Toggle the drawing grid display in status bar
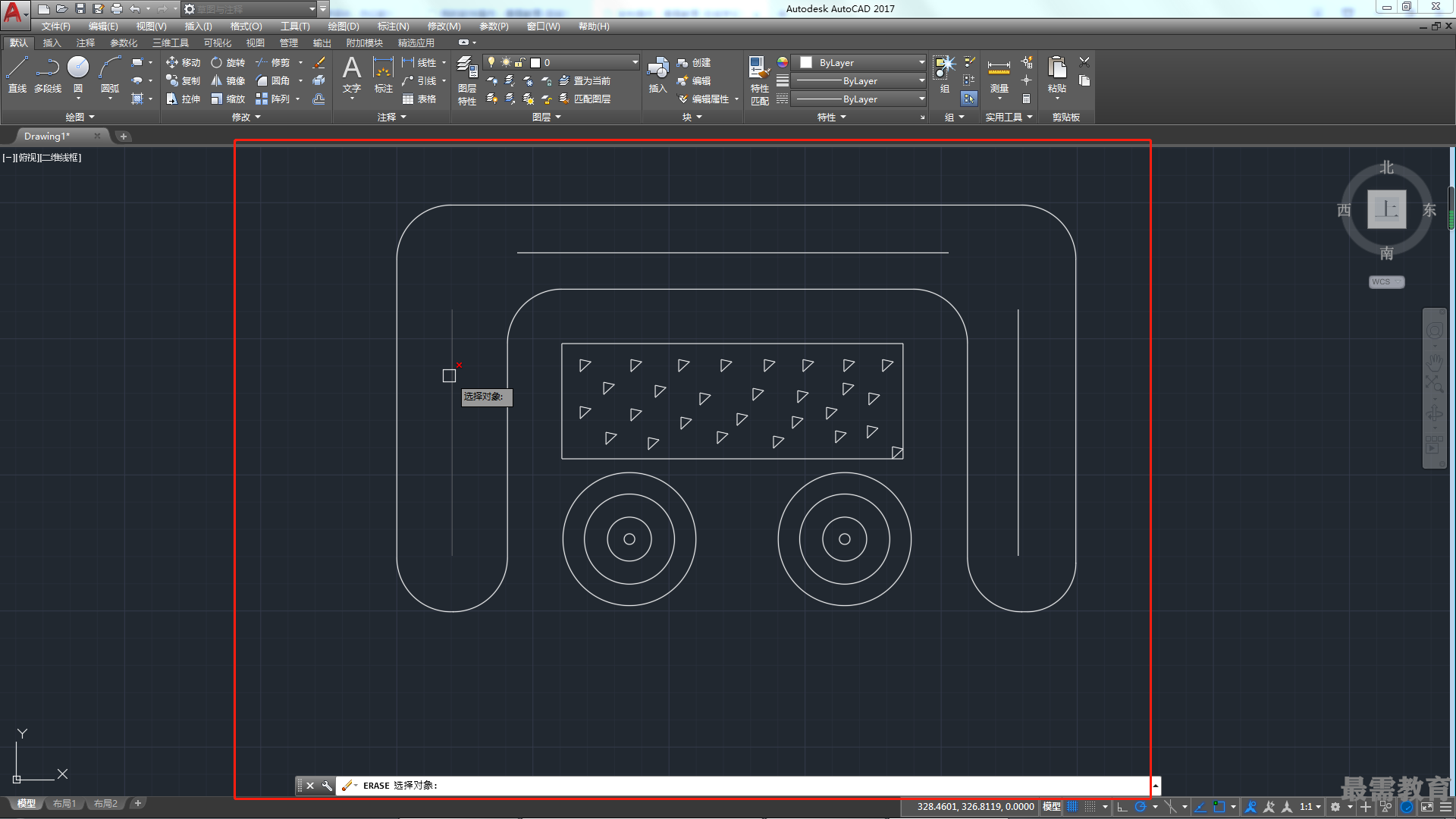Screen dimensions: 1456x819 1072,807
